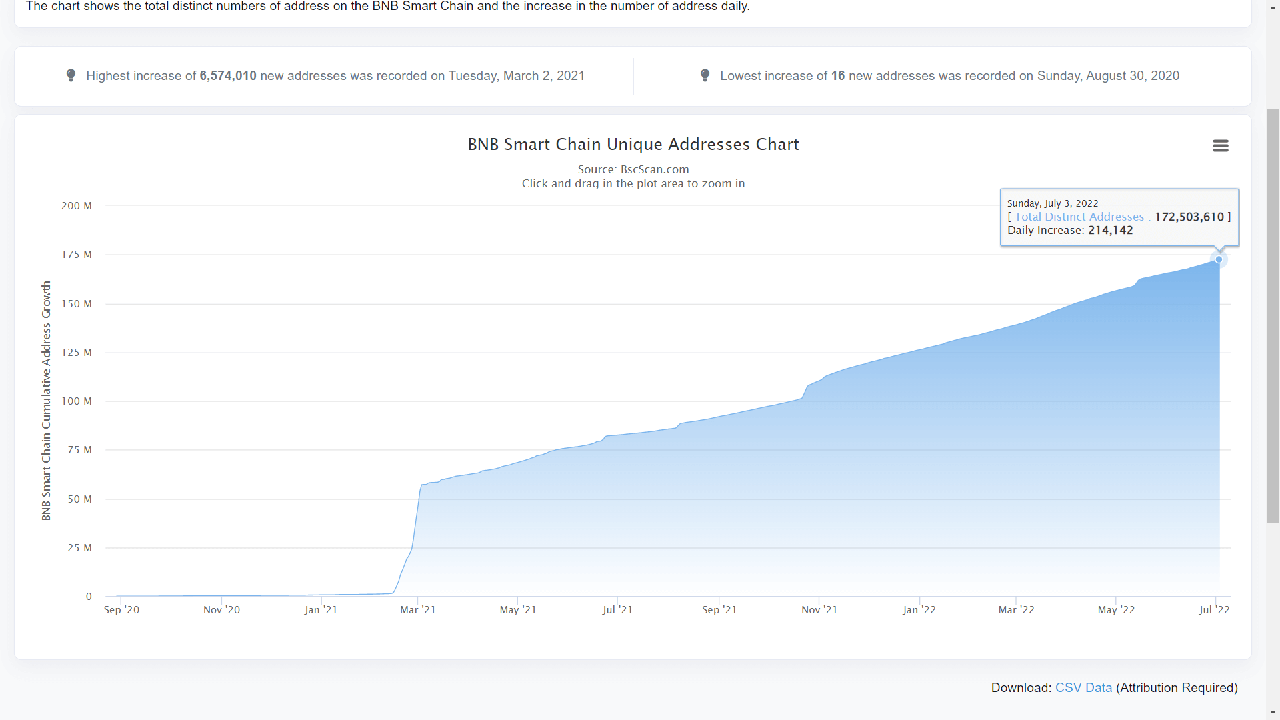Click the Jan '21 x-axis label
1280x720 pixels.
(320, 609)
